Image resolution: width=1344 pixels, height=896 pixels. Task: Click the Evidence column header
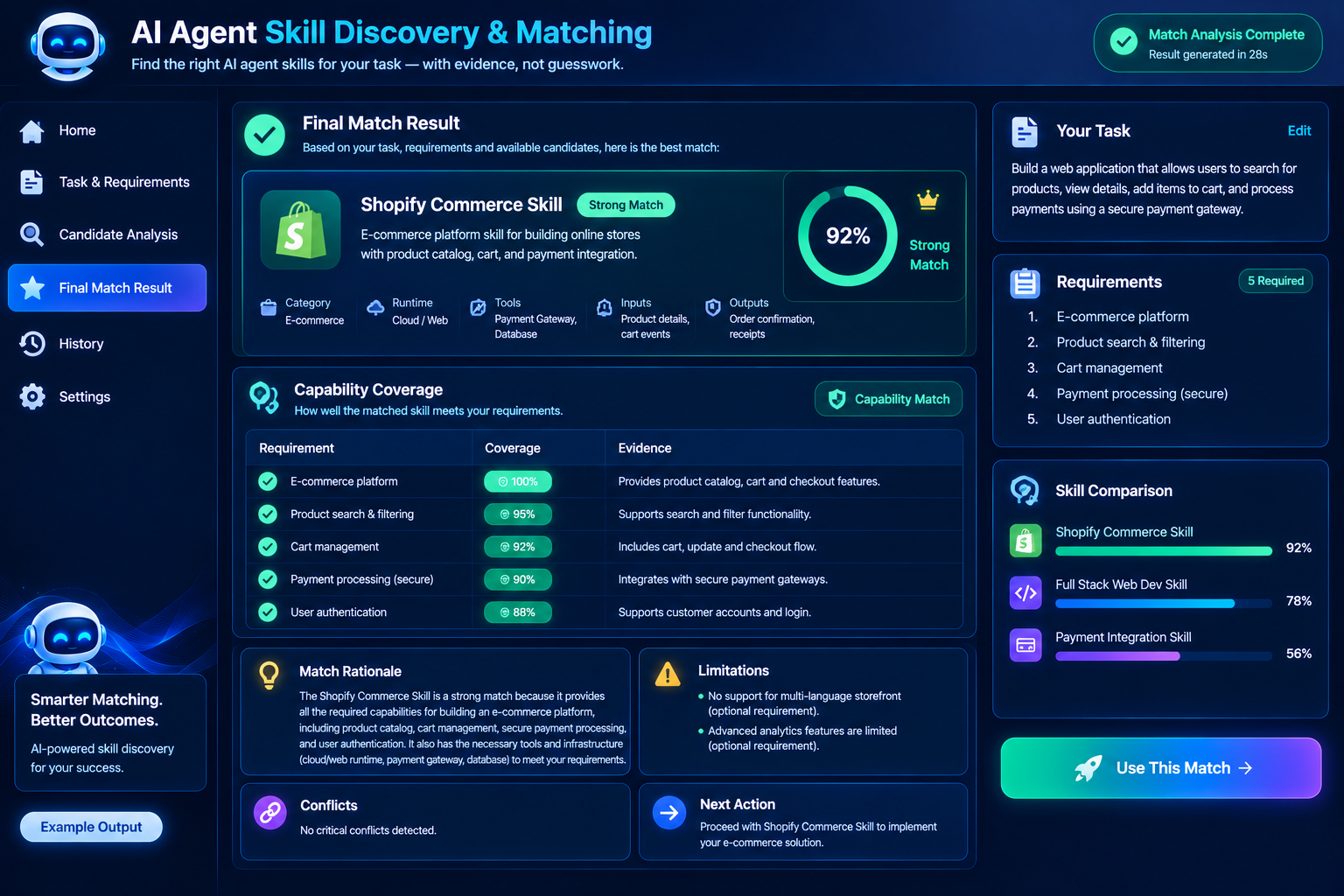click(645, 448)
